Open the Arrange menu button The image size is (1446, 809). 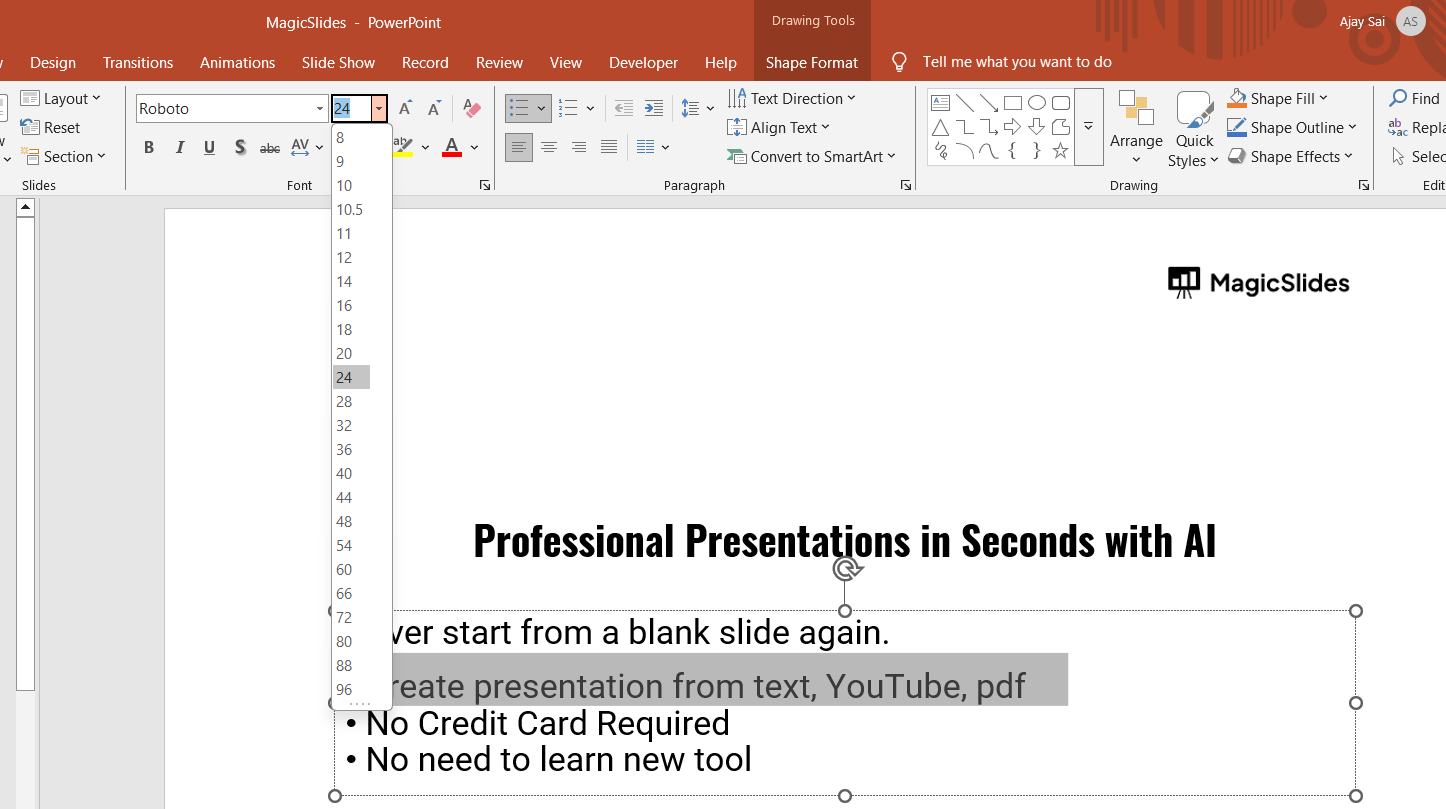pyautogui.click(x=1136, y=127)
